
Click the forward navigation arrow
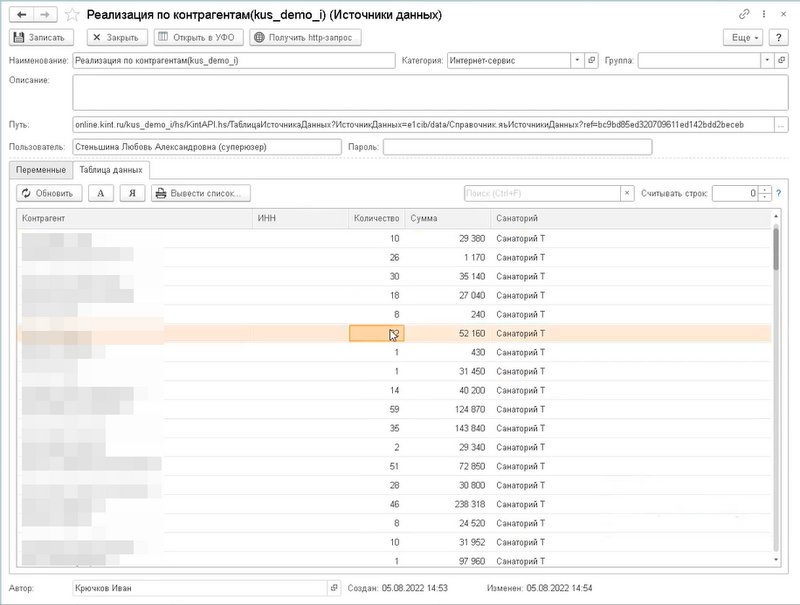point(46,16)
